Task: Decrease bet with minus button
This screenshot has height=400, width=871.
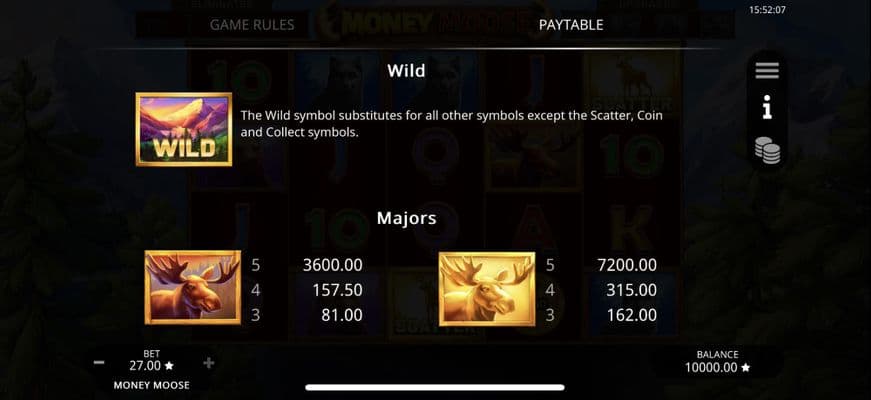Action: 99,363
